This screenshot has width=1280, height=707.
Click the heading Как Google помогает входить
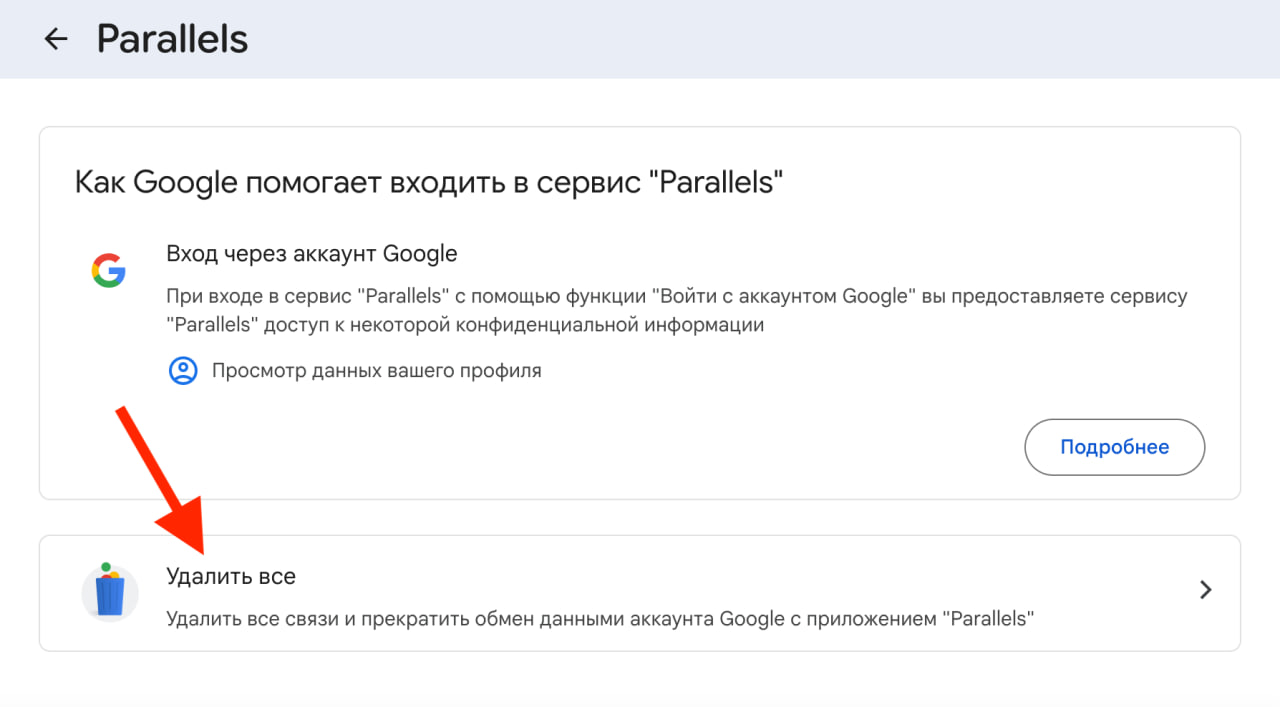click(428, 183)
